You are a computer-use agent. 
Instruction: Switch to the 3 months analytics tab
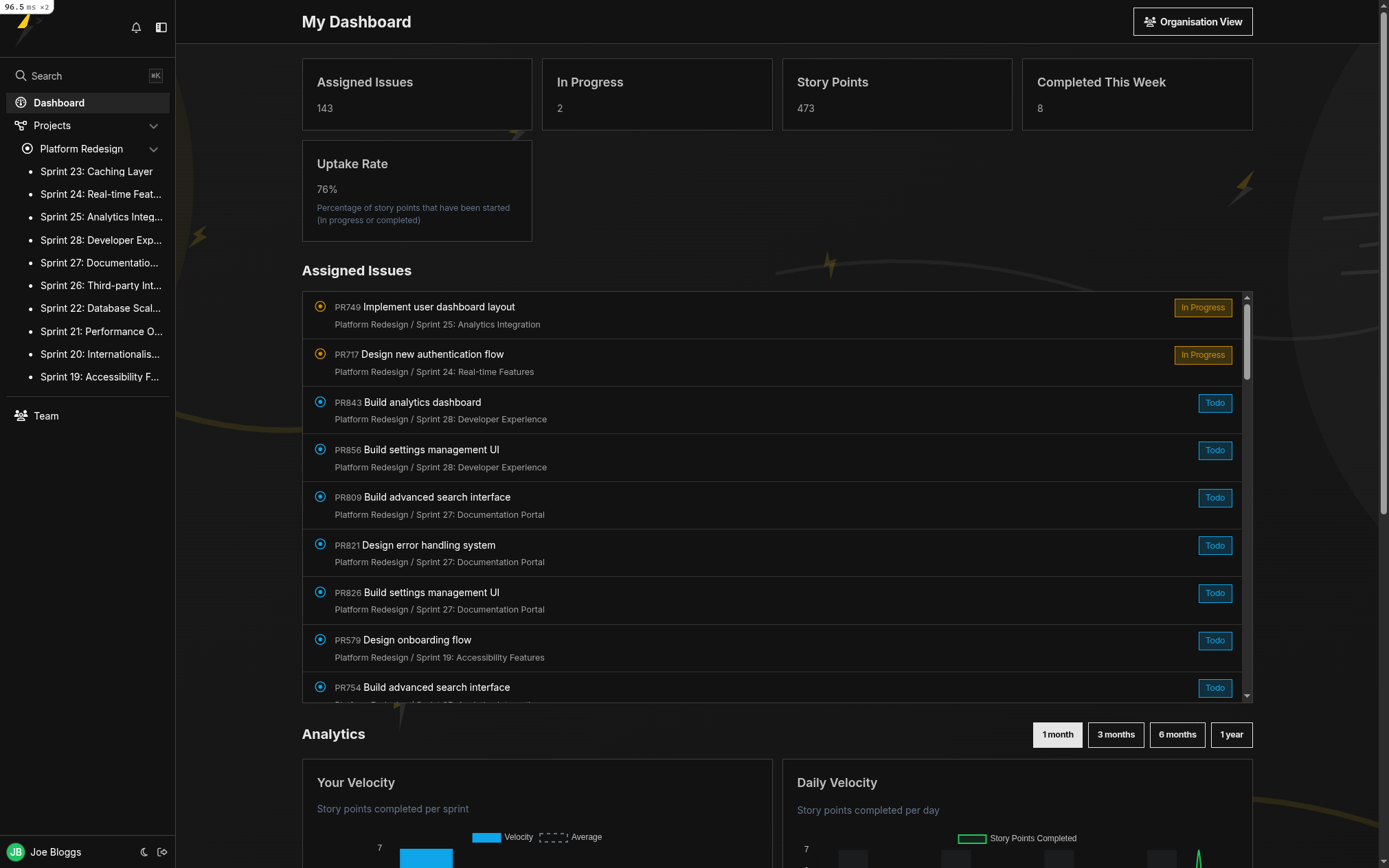point(1115,735)
